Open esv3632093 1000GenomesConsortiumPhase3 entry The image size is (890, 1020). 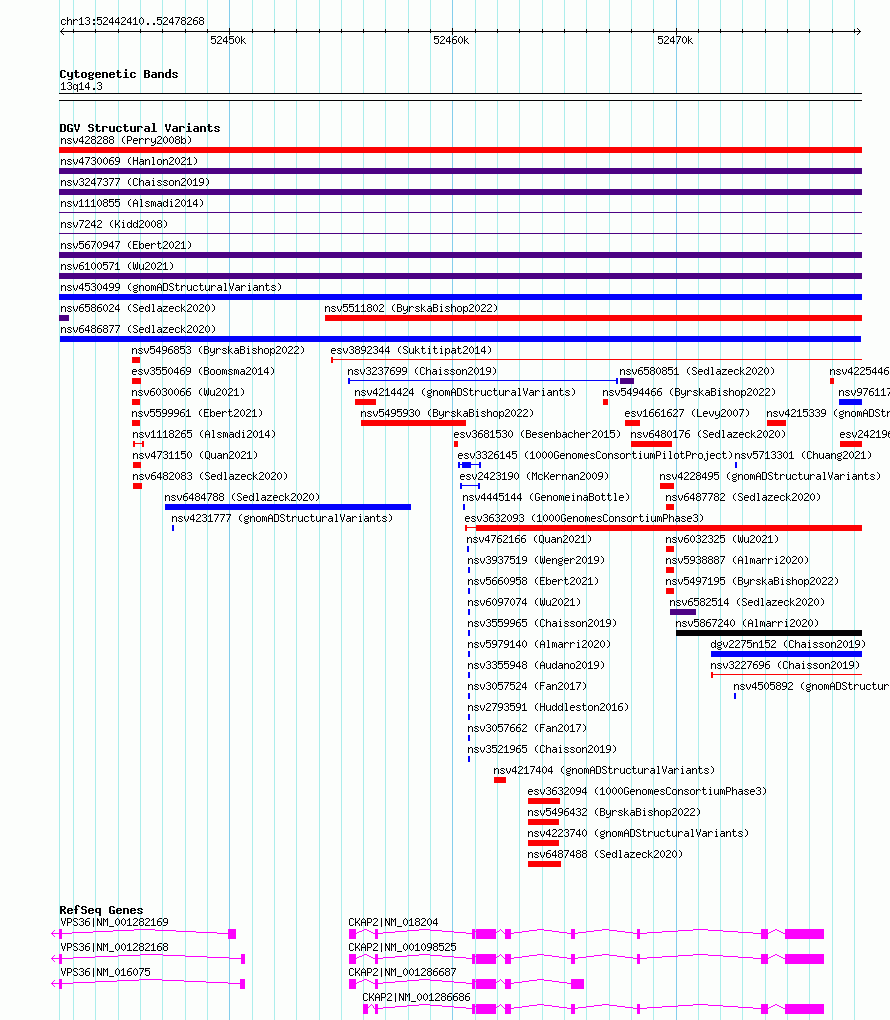[x=584, y=518]
